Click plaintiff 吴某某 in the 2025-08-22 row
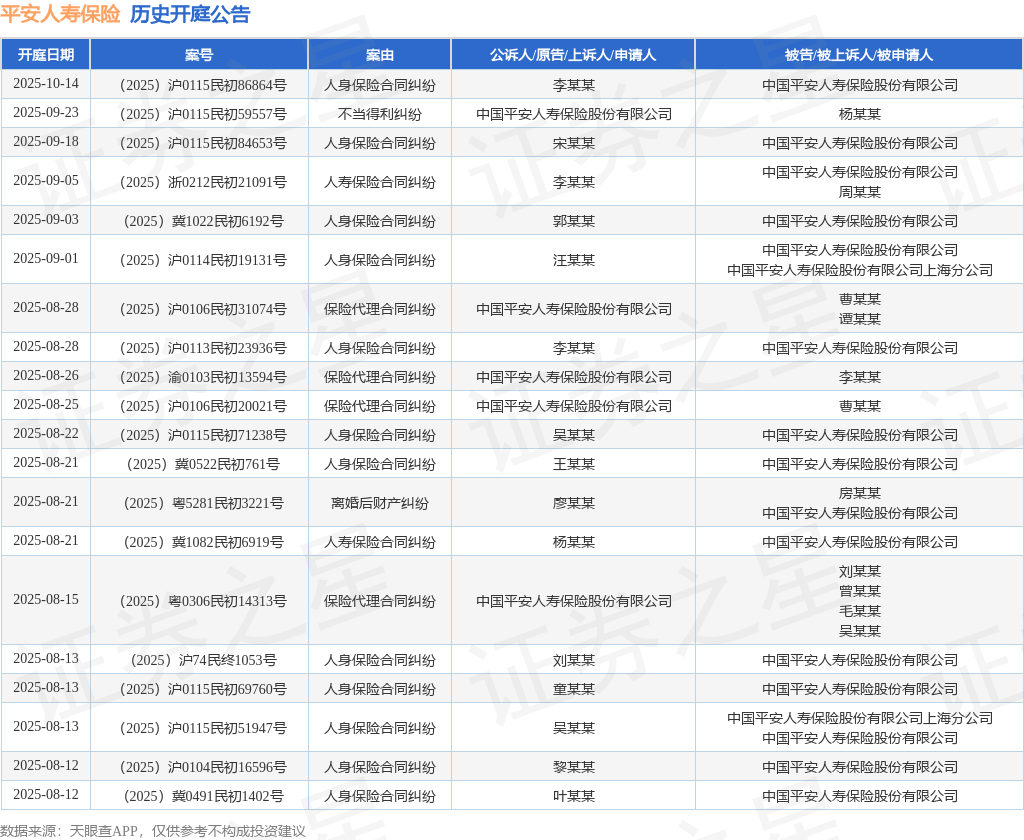The width and height of the screenshot is (1024, 840). point(573,435)
